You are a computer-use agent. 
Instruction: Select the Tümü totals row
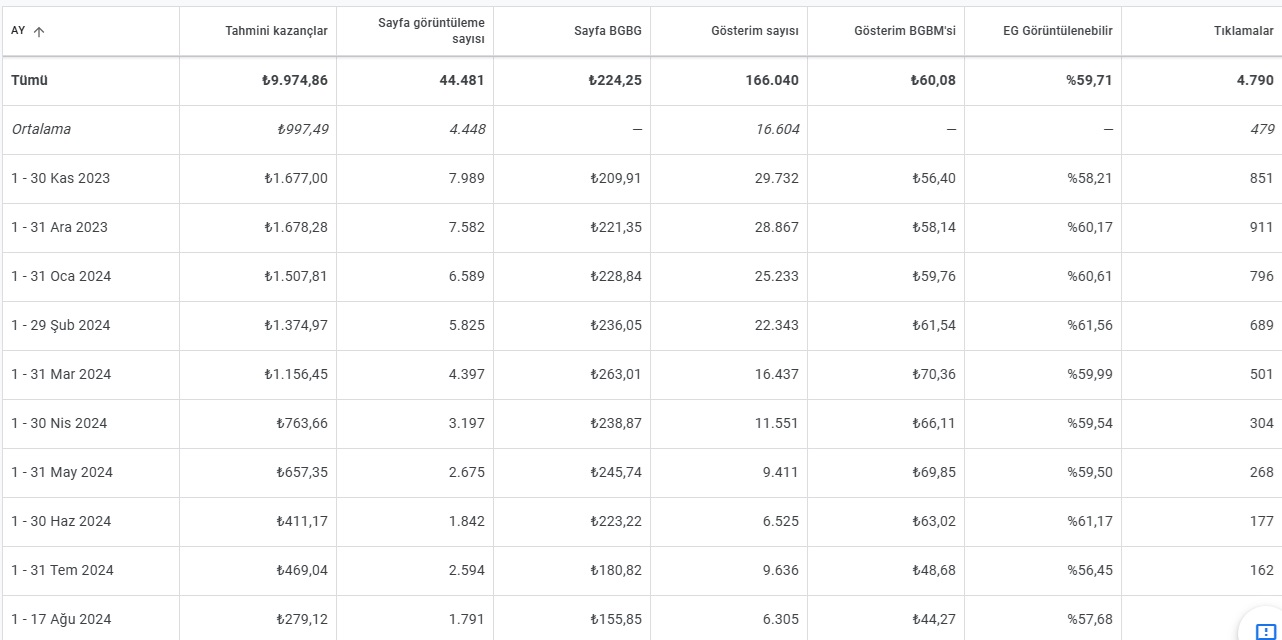point(641,81)
